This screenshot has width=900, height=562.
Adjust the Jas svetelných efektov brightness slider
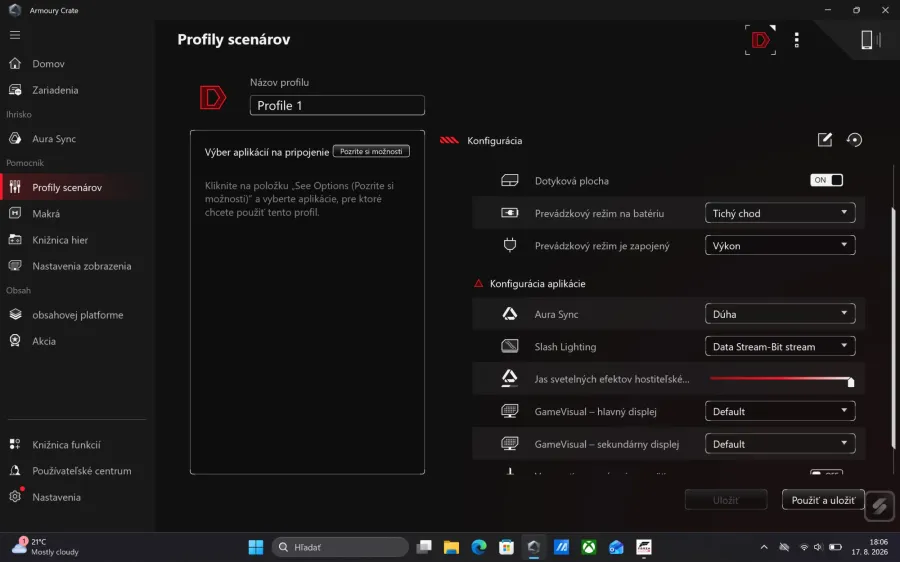coord(781,379)
